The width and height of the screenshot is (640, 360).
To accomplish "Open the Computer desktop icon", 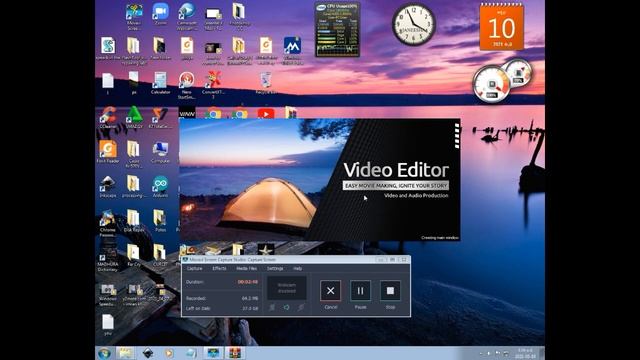I will (160, 152).
